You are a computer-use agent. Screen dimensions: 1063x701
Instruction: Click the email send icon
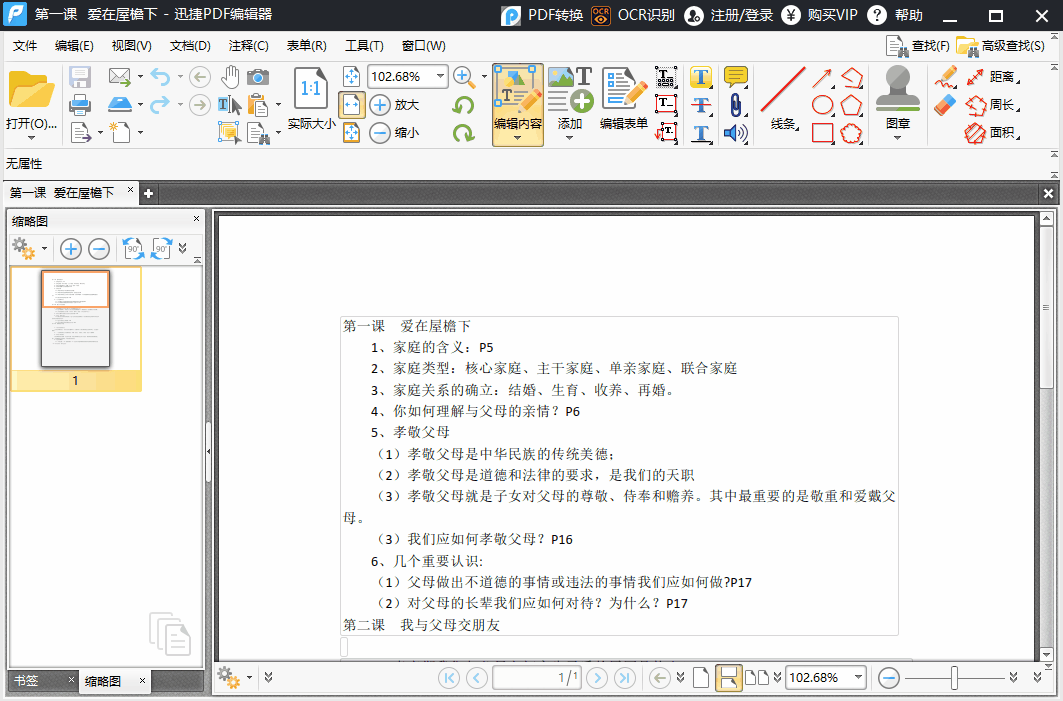(x=120, y=77)
